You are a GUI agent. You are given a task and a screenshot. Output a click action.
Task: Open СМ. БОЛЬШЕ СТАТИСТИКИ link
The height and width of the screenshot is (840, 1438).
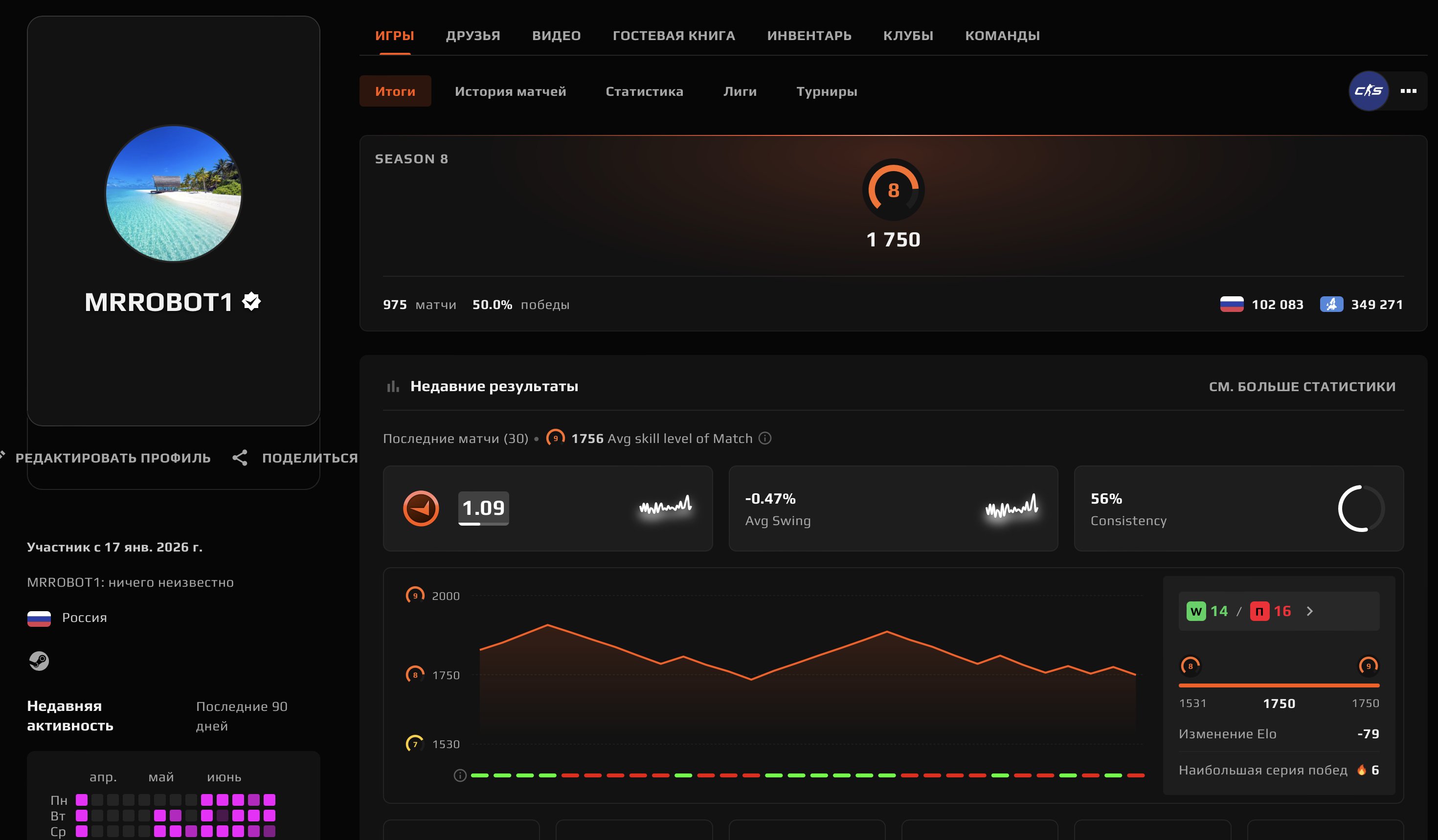pyautogui.click(x=1302, y=387)
